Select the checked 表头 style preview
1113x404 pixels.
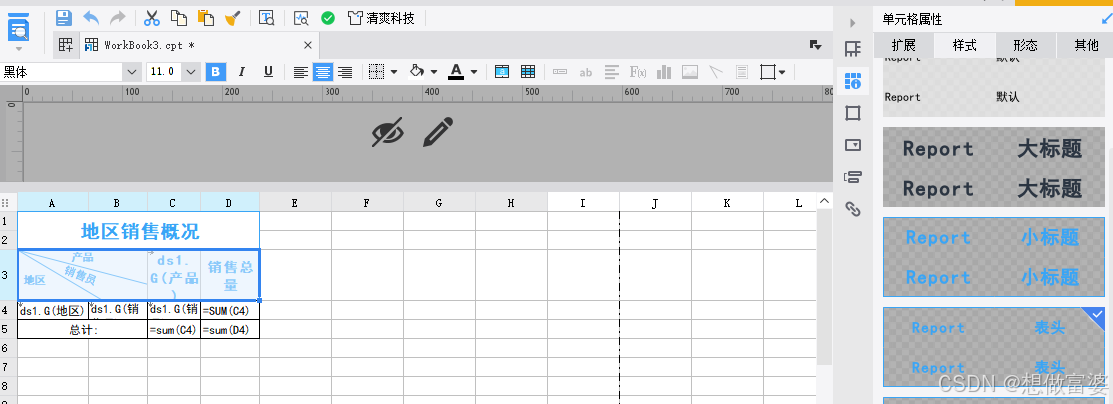tap(994, 347)
